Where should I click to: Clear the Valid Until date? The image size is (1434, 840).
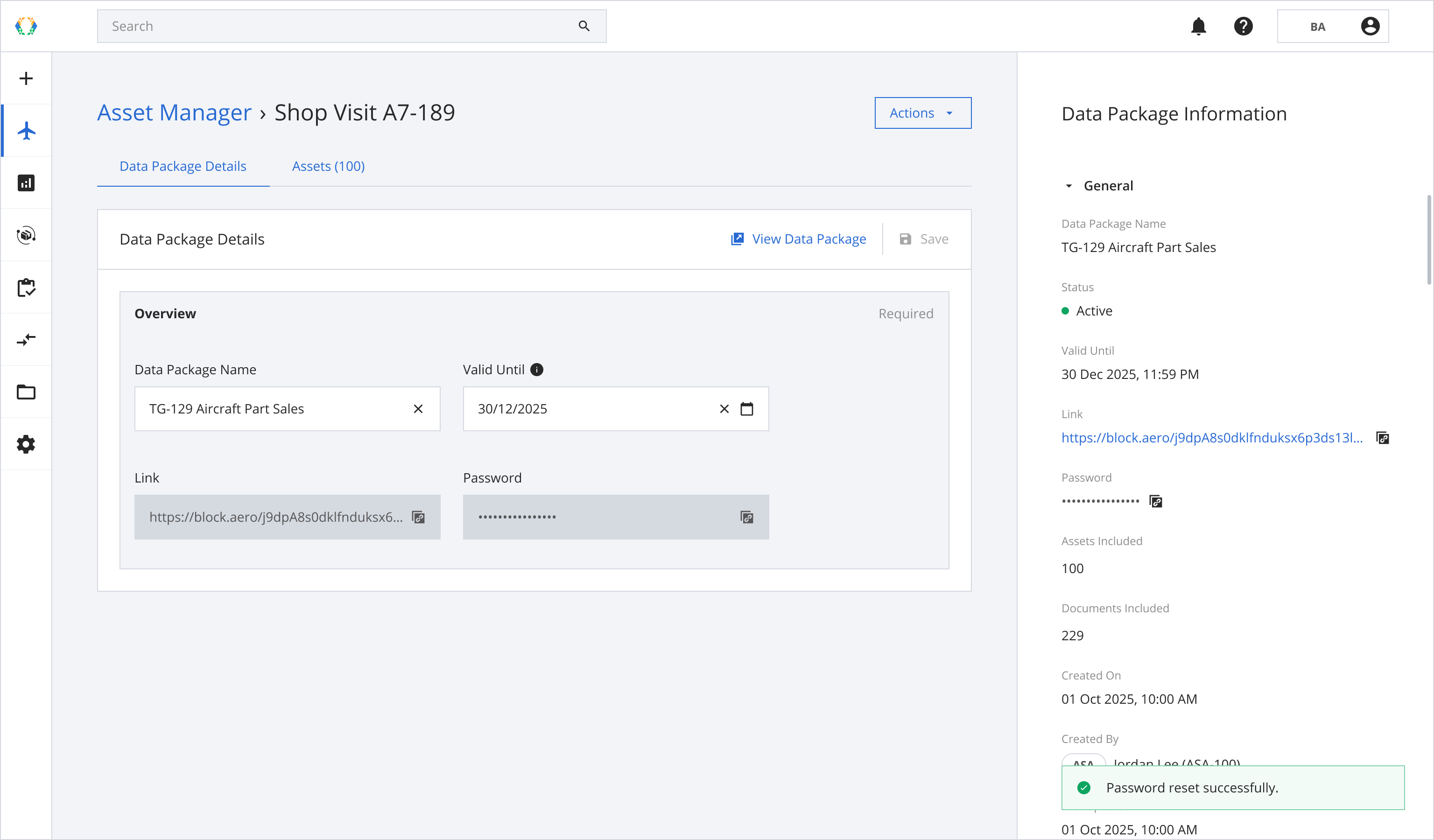coord(724,409)
